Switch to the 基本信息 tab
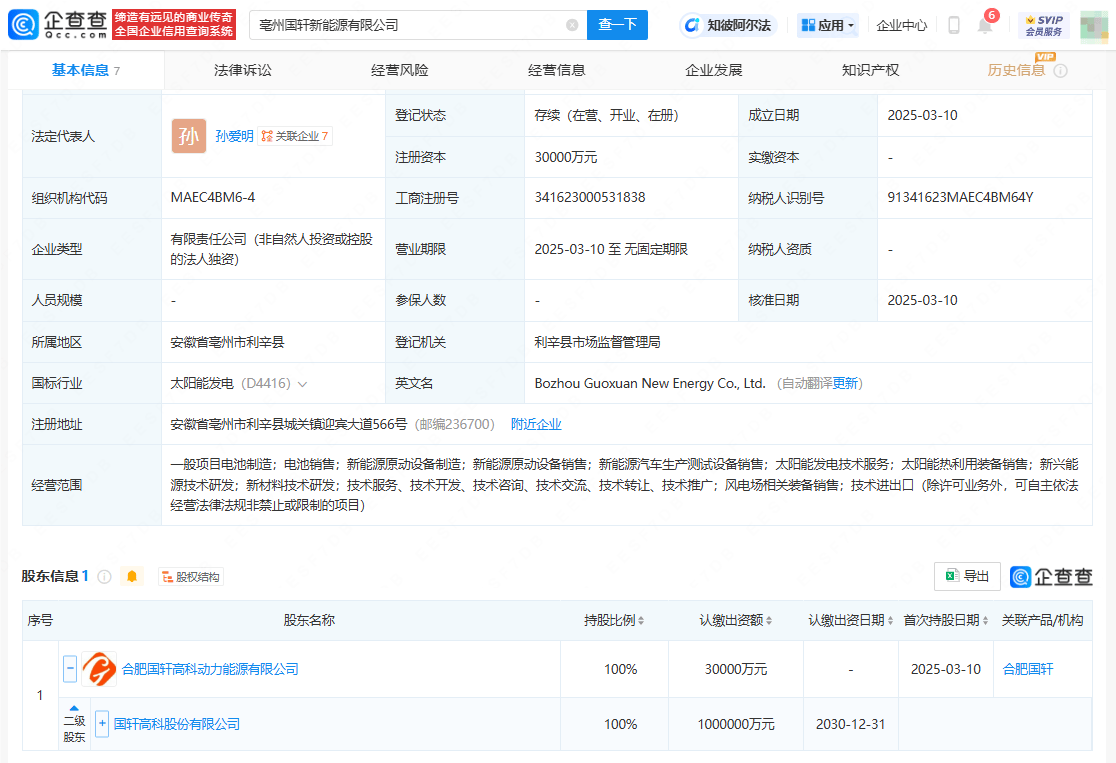This screenshot has height=763, width=1116. pos(85,70)
